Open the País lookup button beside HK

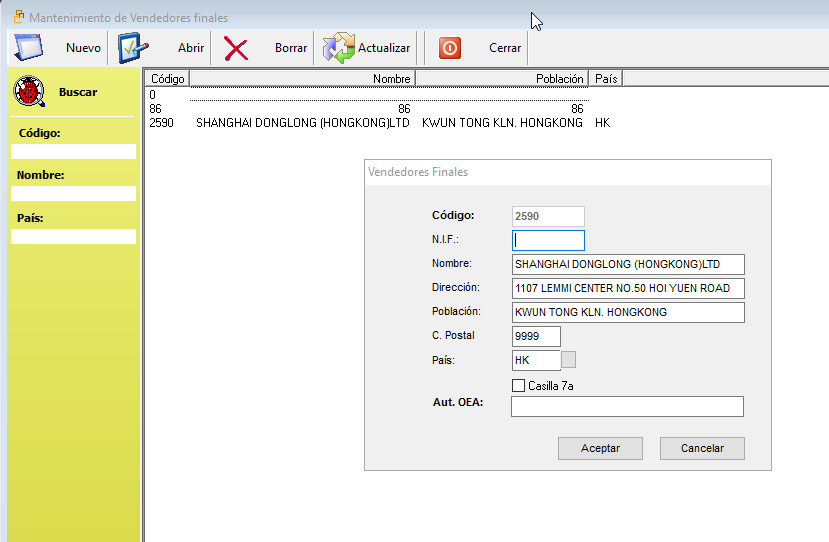[568, 360]
